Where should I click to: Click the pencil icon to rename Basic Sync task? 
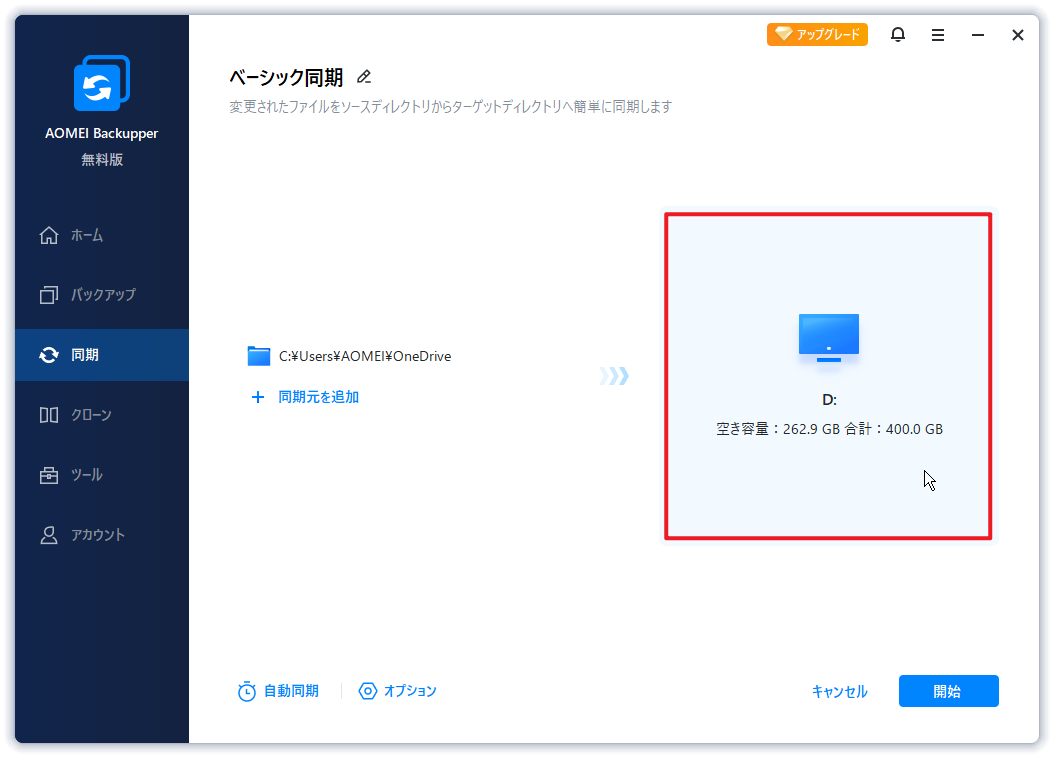click(x=364, y=77)
